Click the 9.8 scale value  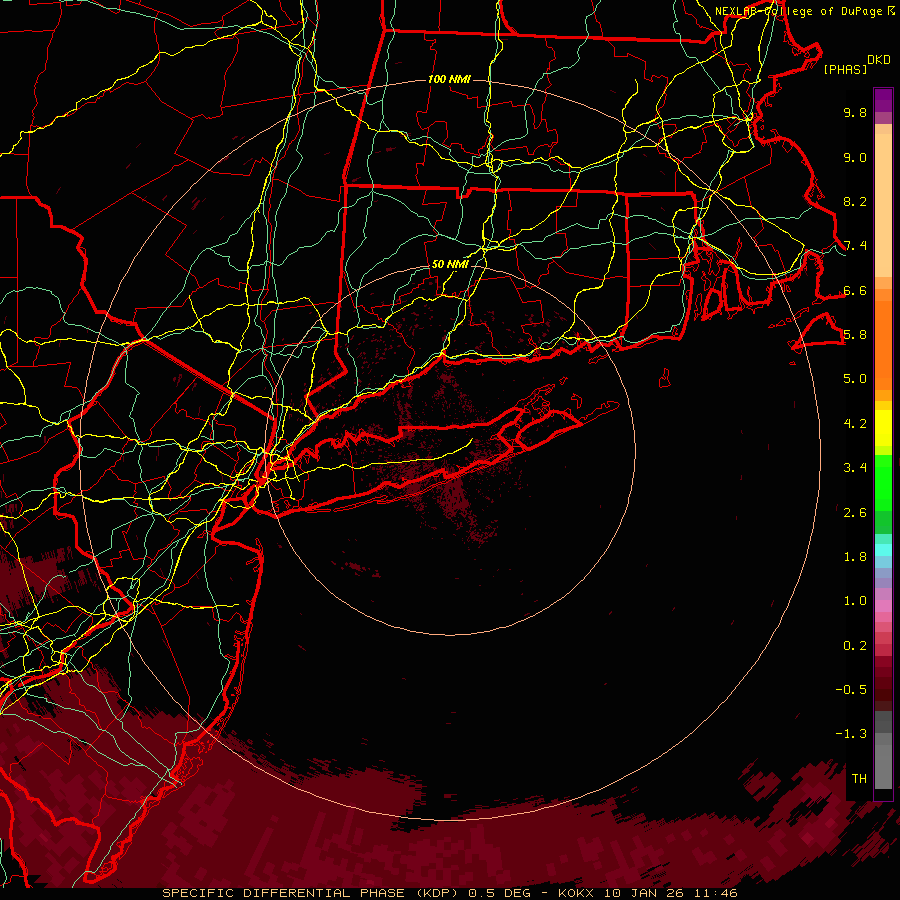855,112
